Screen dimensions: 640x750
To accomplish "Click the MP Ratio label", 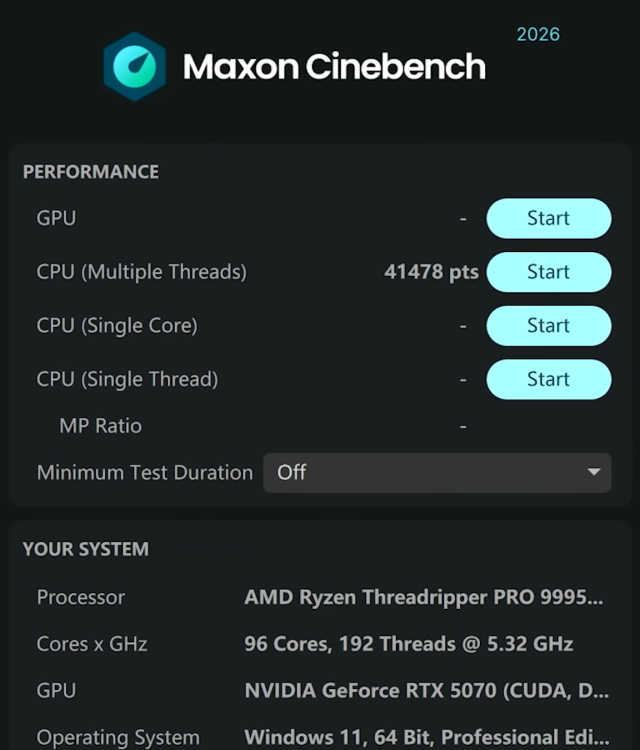I will click(100, 426).
